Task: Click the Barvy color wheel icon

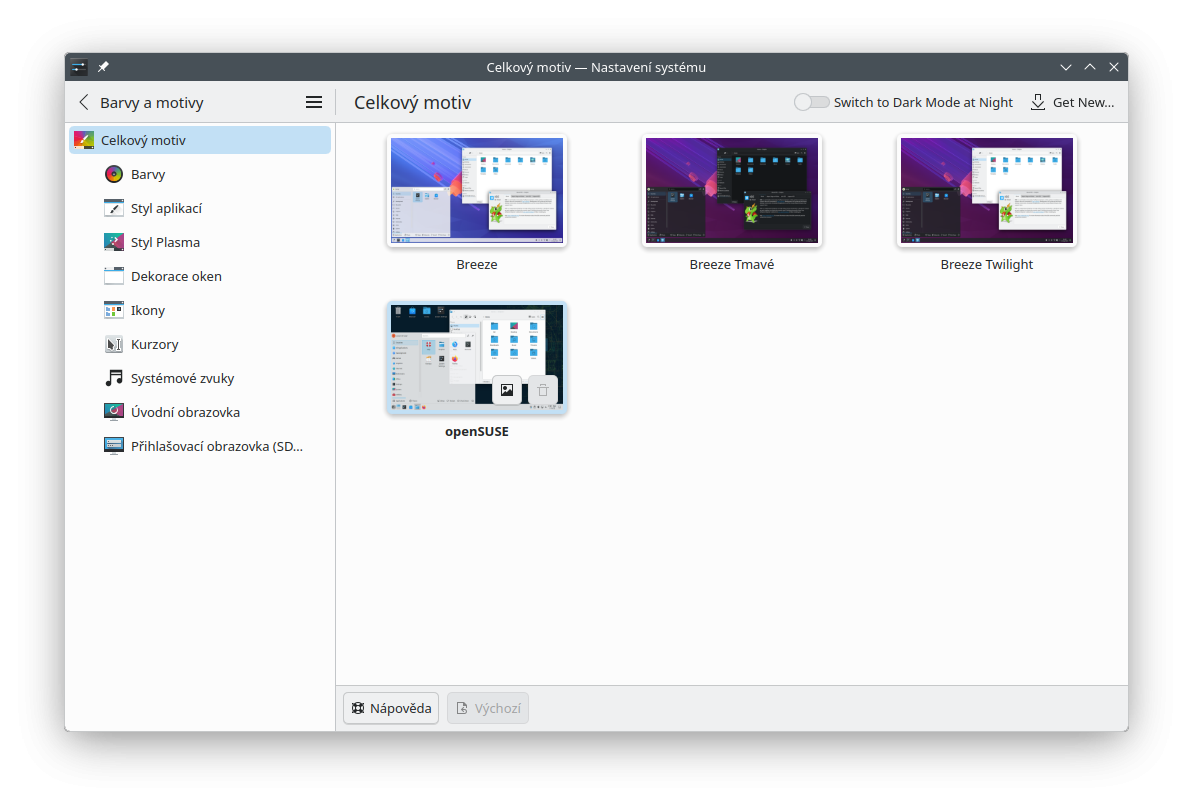Action: pos(113,174)
